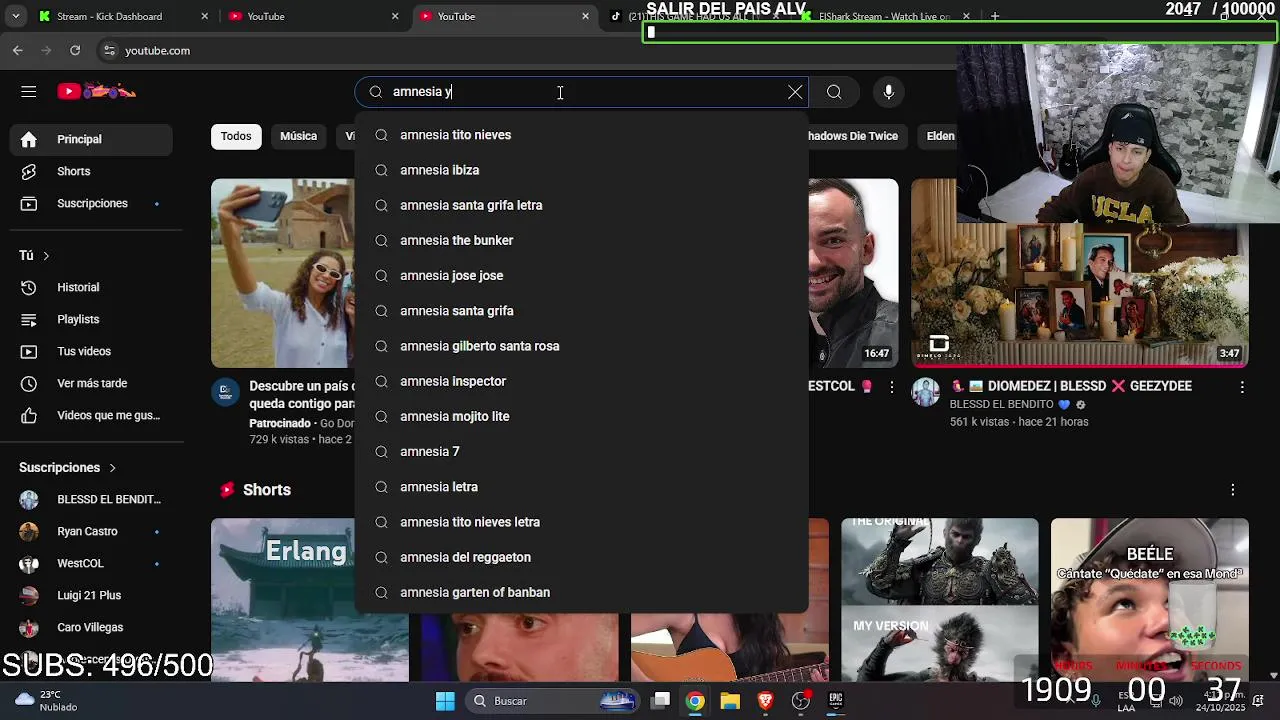Select the Música filter chip

click(298, 136)
